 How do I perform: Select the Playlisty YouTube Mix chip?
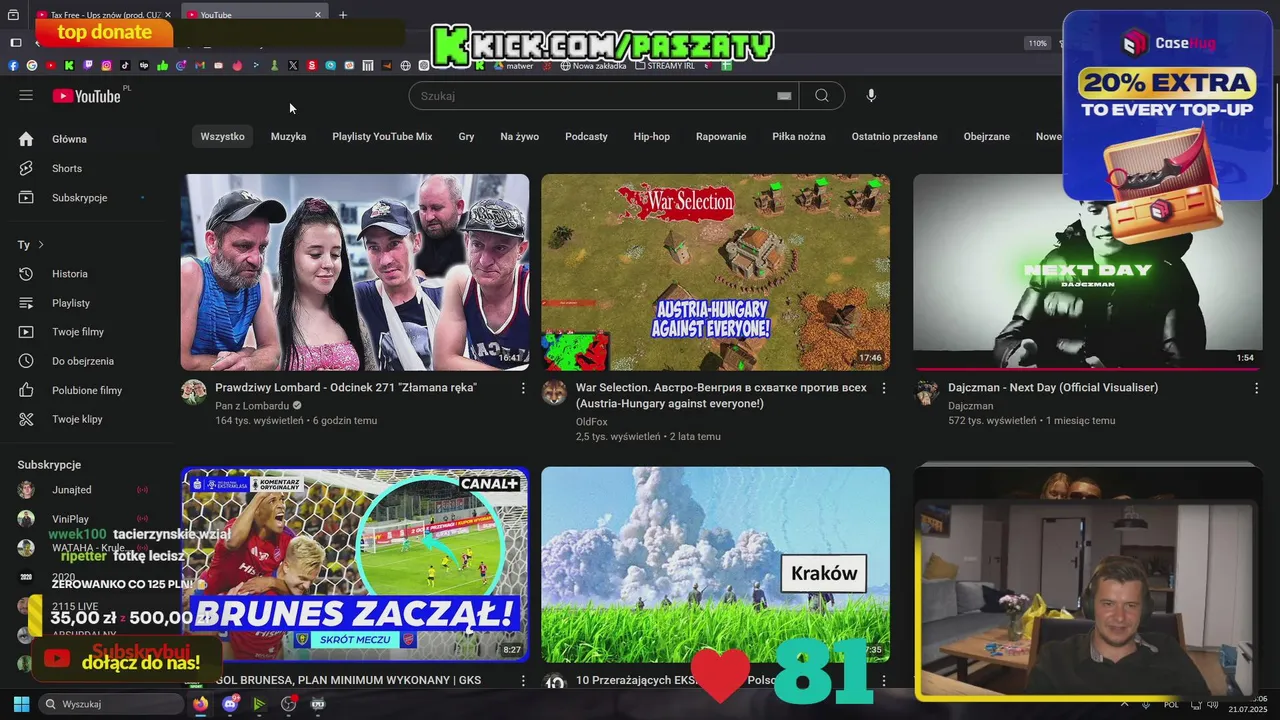pyautogui.click(x=382, y=136)
